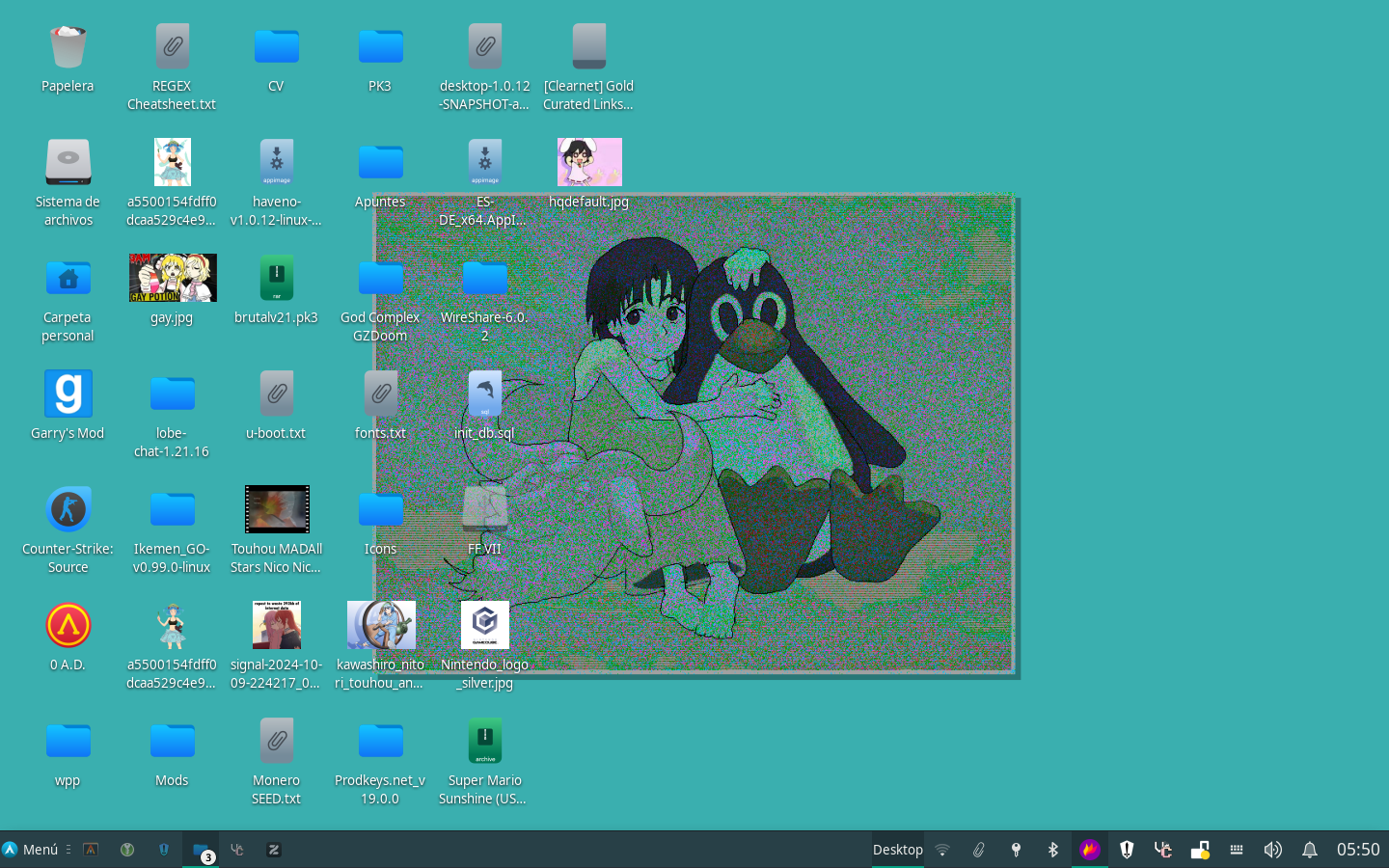
Task: Open the Wi-Fi network tray icon
Action: tap(942, 850)
